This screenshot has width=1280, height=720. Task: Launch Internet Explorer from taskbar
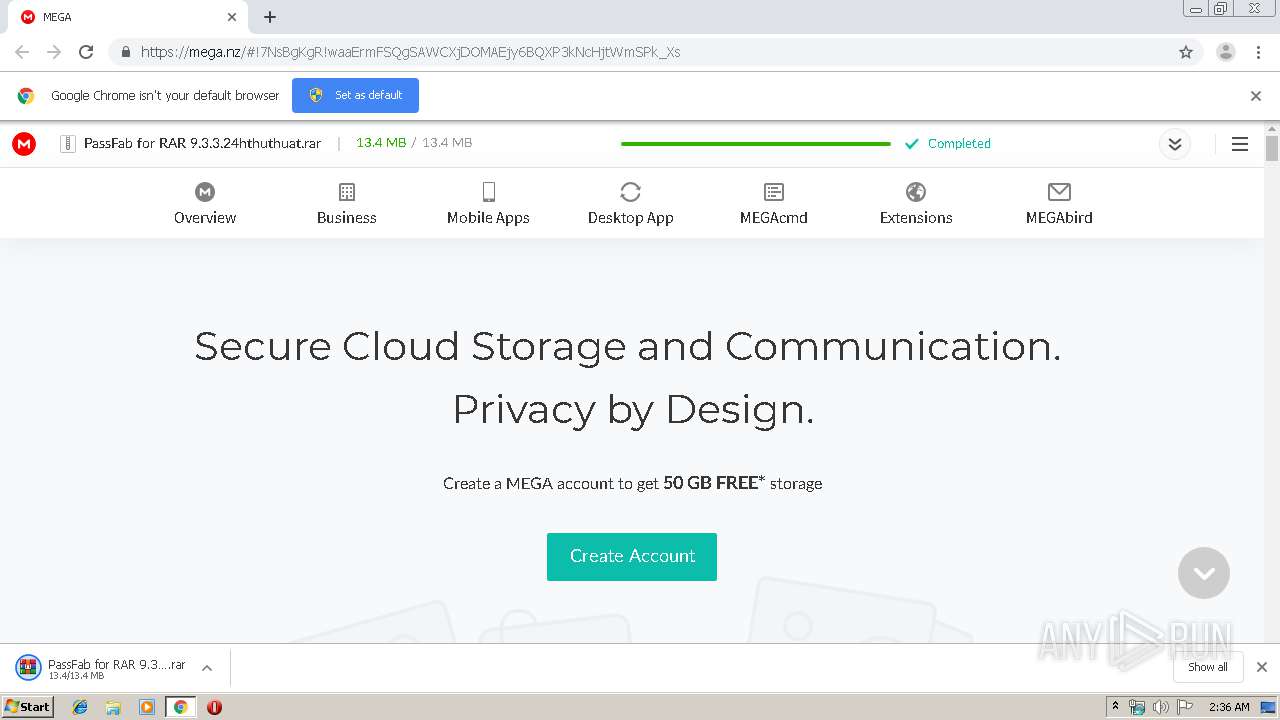coord(80,707)
